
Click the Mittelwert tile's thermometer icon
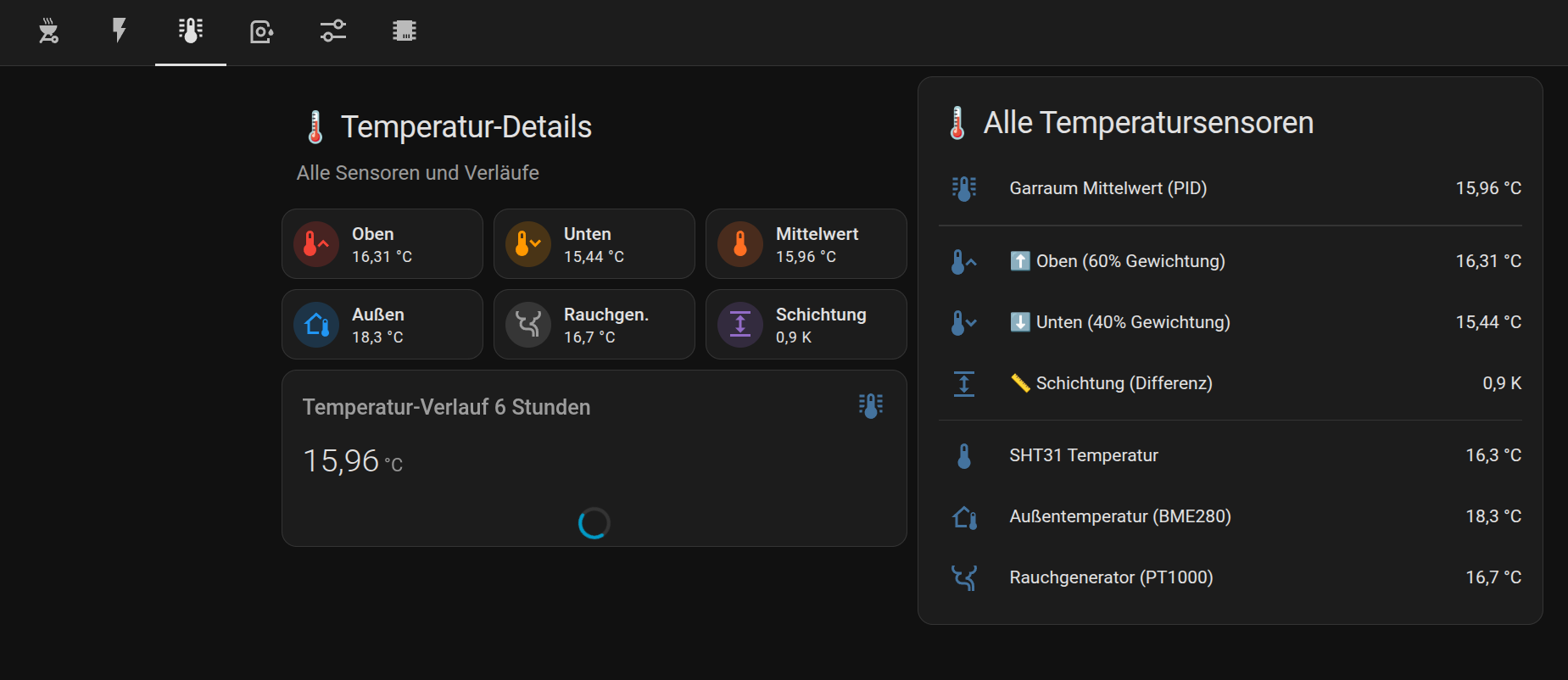(739, 244)
